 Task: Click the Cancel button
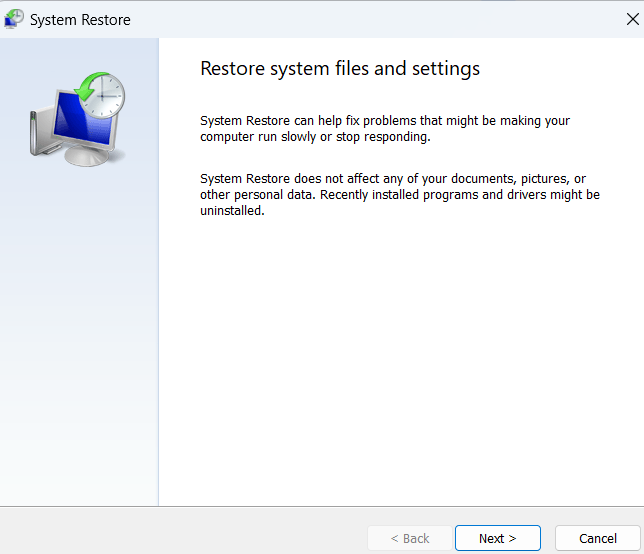click(598, 538)
